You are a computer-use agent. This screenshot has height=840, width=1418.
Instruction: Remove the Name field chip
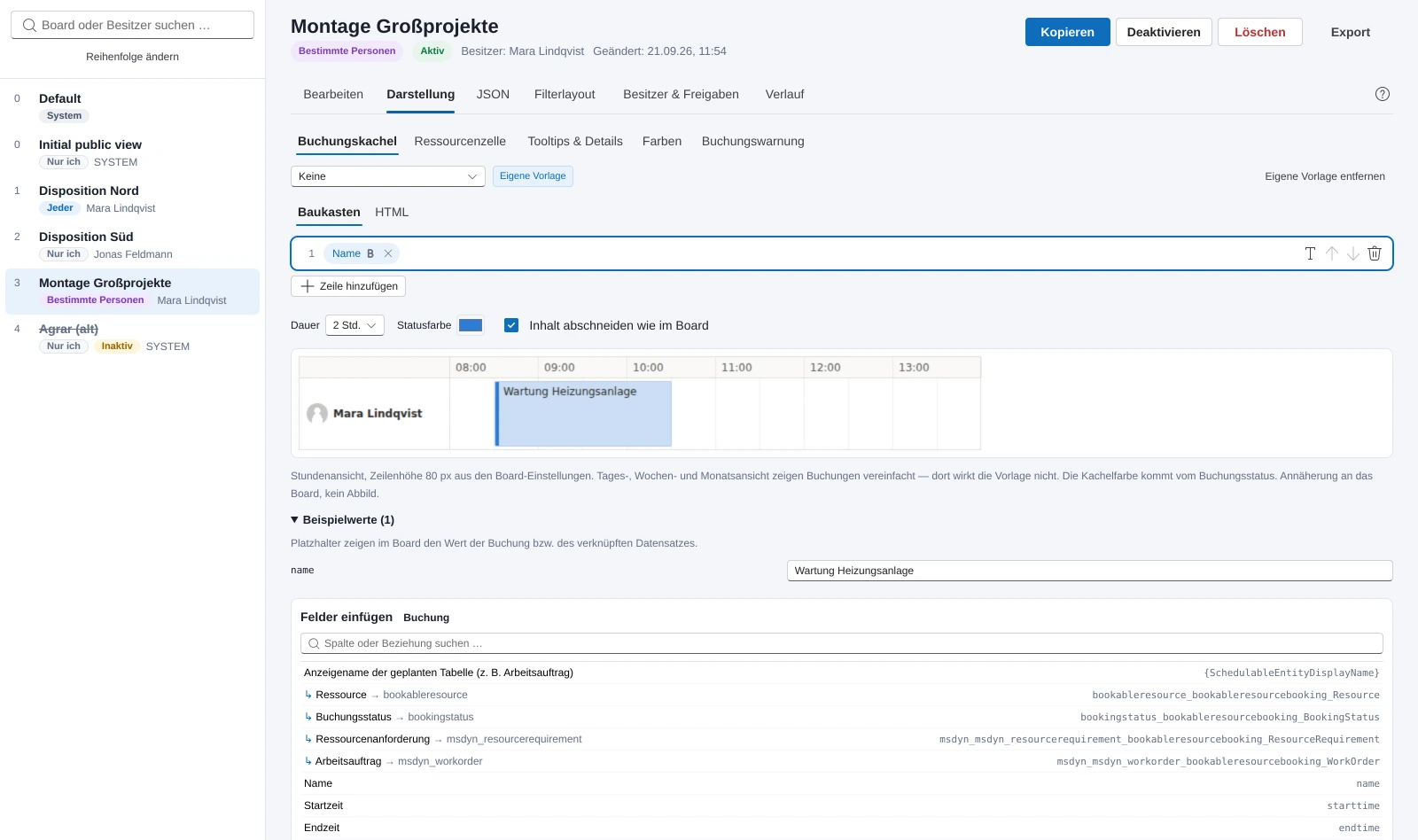coord(388,253)
